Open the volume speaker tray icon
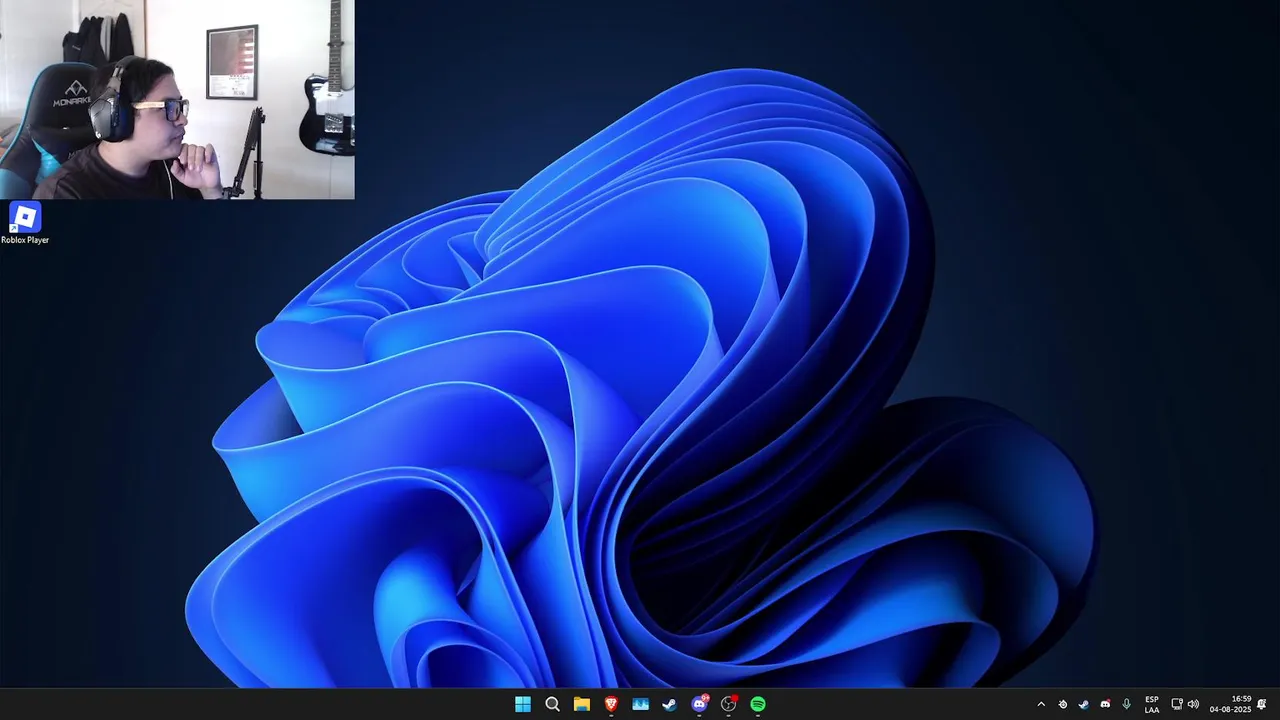The image size is (1280, 720). pyautogui.click(x=1193, y=704)
